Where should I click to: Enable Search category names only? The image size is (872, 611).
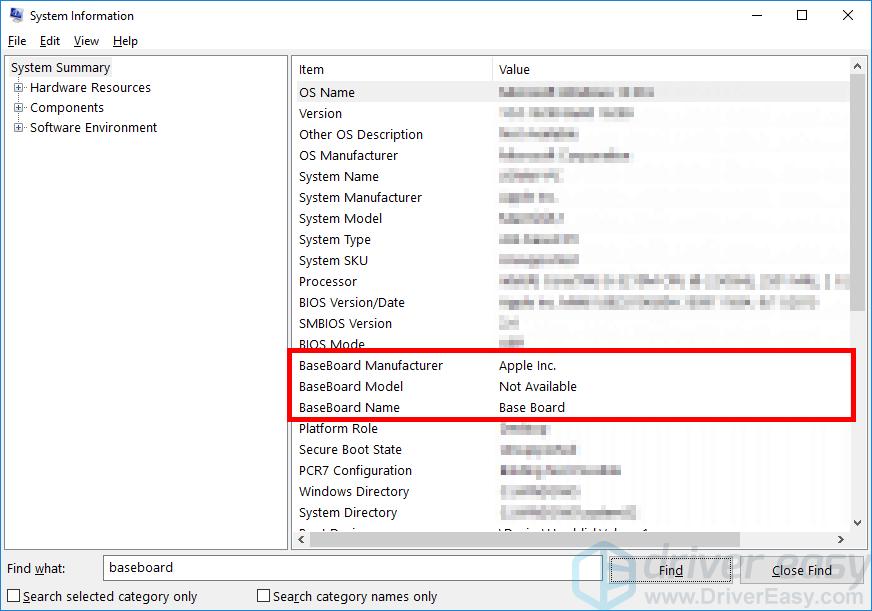tap(264, 595)
